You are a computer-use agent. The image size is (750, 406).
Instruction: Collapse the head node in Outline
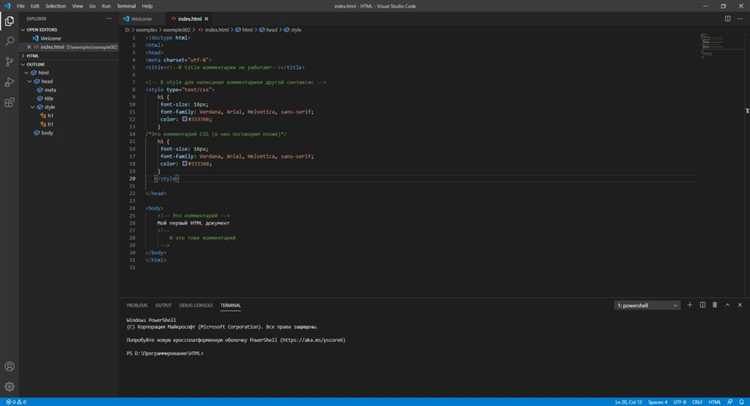tap(30, 81)
